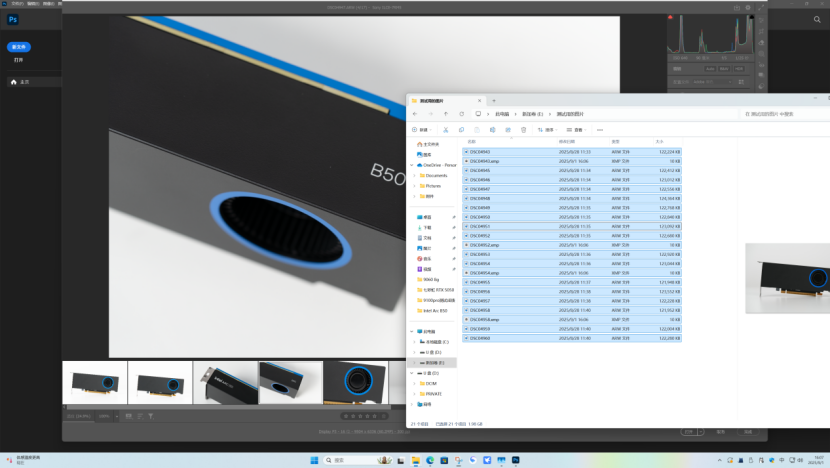Select the first filmstrip thumbnail
Screen dimensions: 830x468
tap(94, 383)
